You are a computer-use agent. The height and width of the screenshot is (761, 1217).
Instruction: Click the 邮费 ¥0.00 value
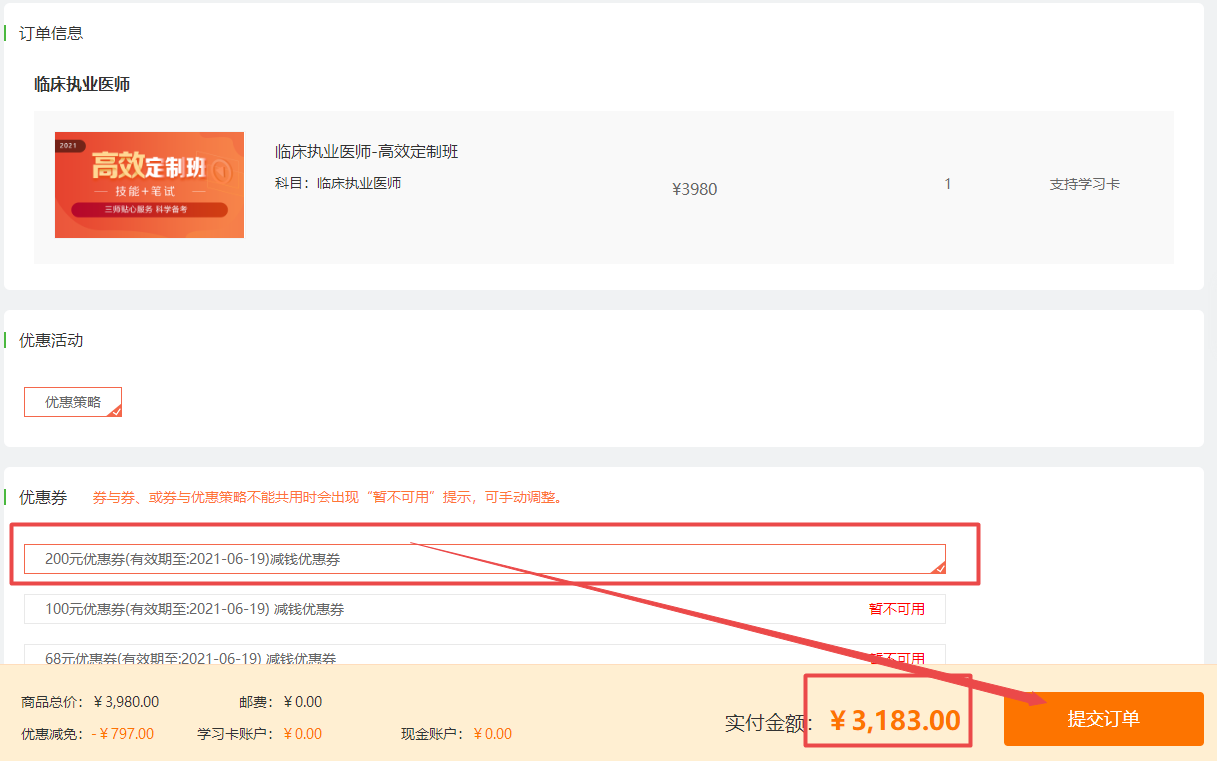(303, 702)
